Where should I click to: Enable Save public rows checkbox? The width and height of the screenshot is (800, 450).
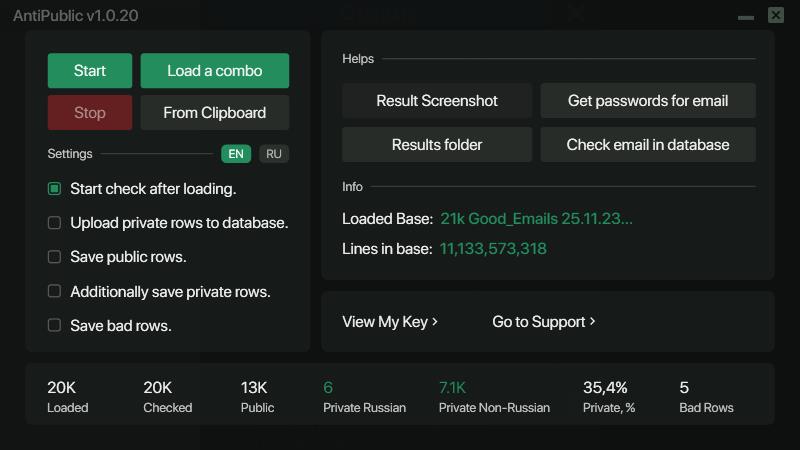(x=55, y=257)
